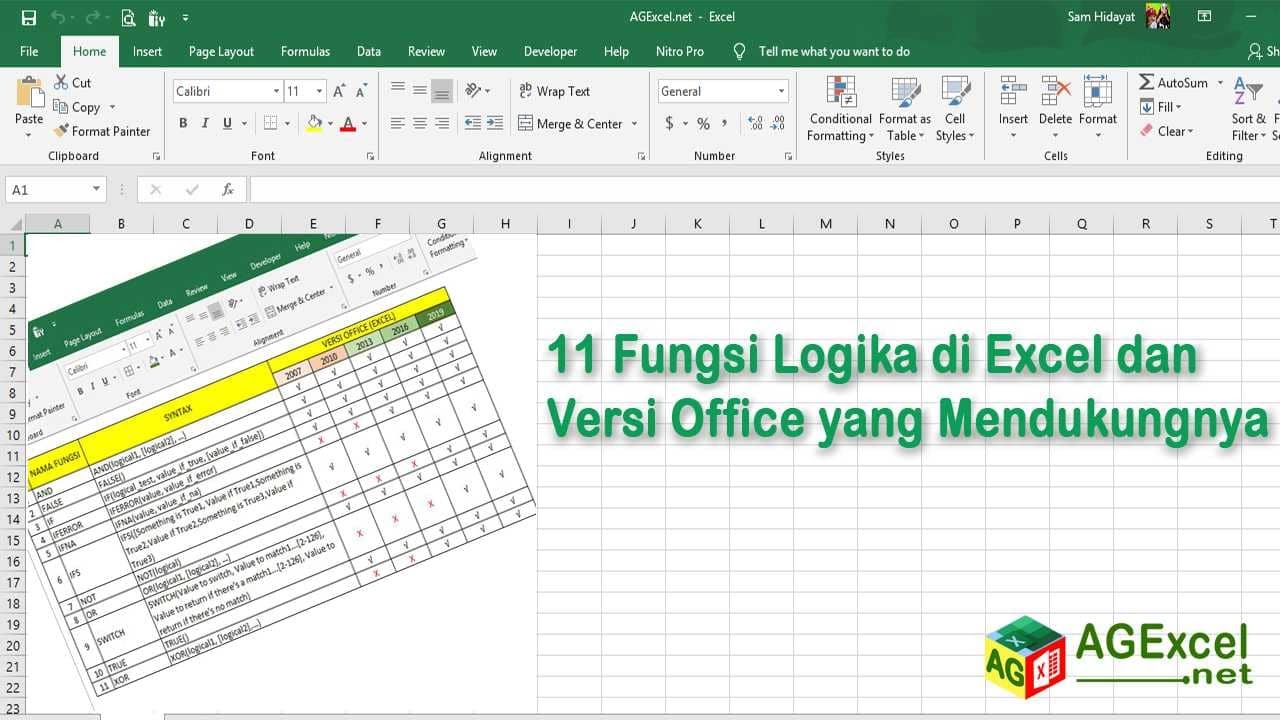Open Format as Table gallery
Screen dimensions: 1280x720
click(x=905, y=109)
